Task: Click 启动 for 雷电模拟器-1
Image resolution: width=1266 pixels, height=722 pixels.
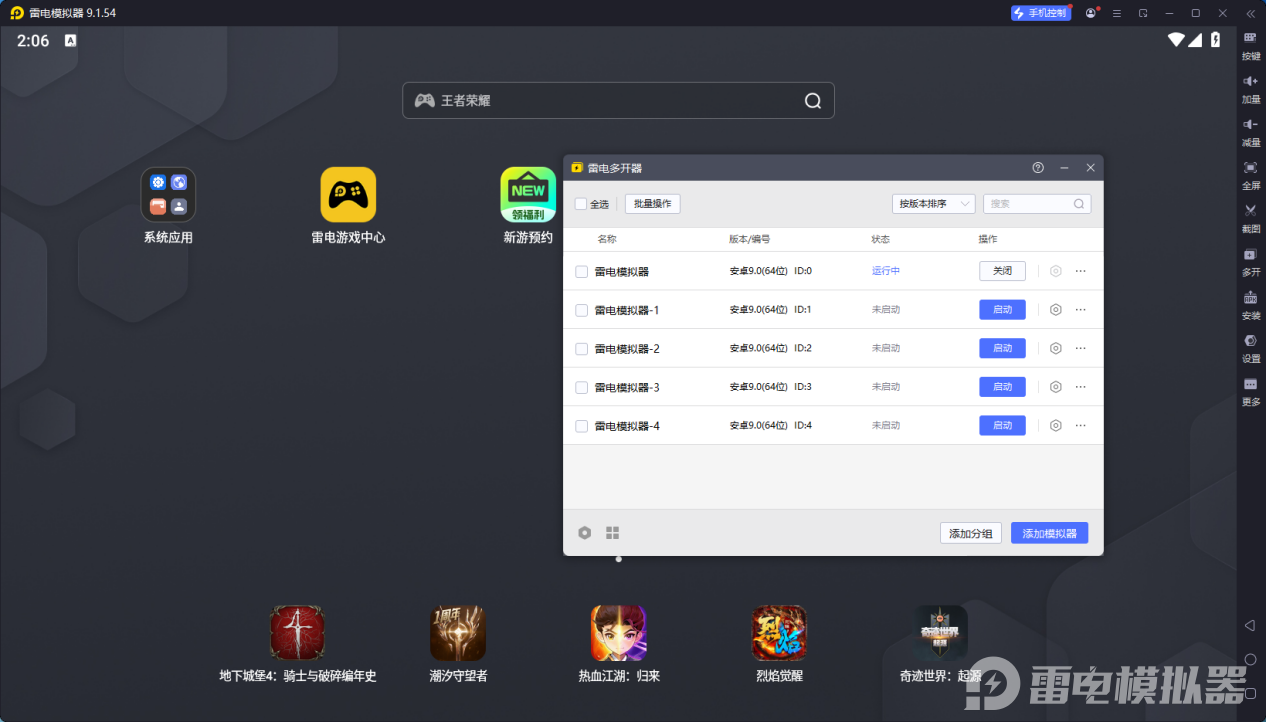Action: (1002, 310)
